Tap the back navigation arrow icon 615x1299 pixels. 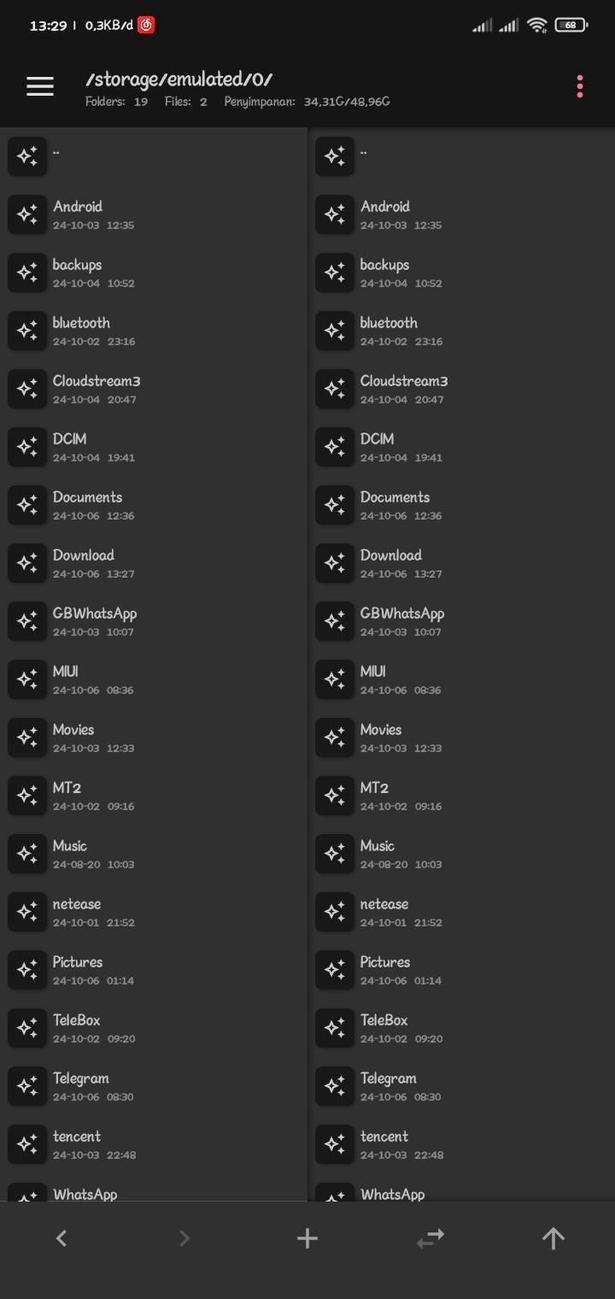coord(61,1238)
